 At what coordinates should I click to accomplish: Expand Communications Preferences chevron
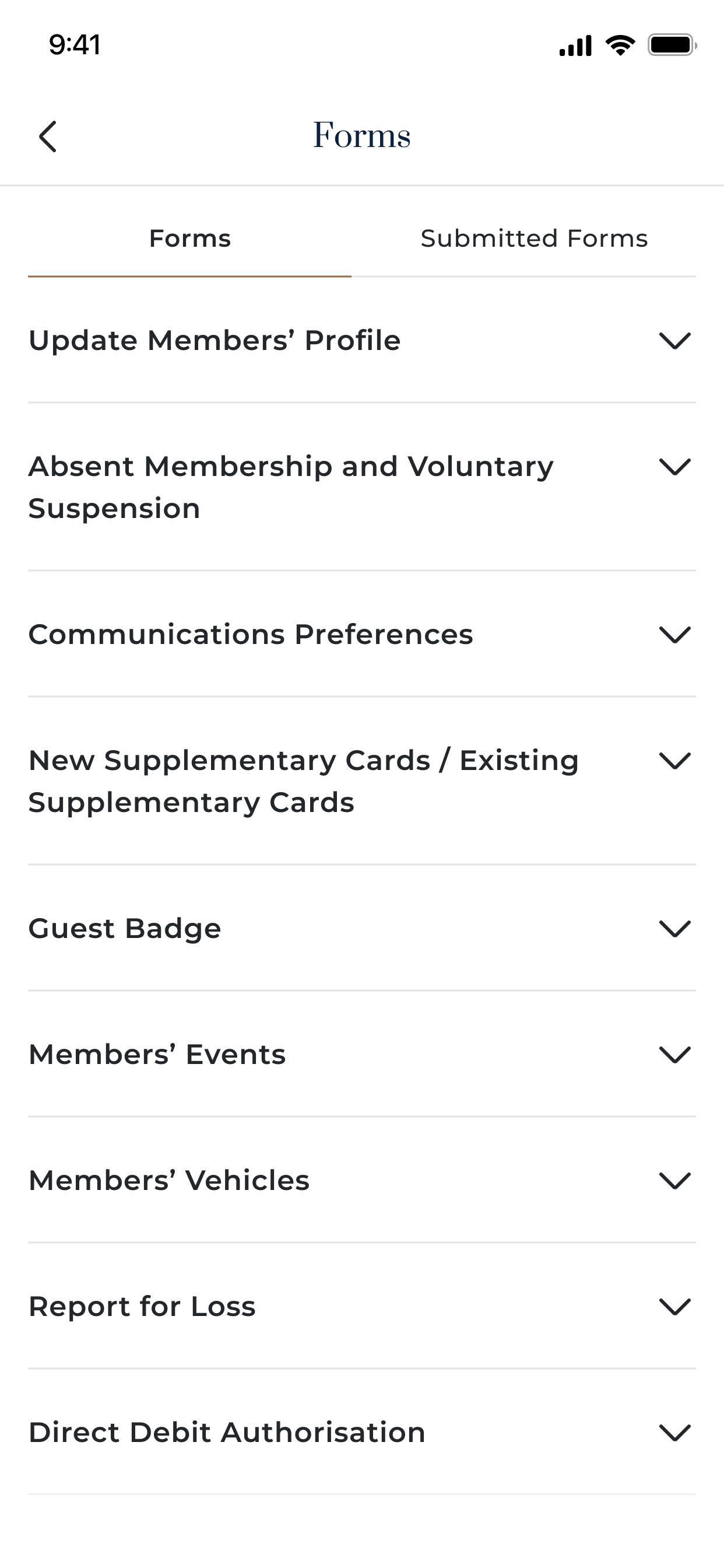(x=674, y=635)
